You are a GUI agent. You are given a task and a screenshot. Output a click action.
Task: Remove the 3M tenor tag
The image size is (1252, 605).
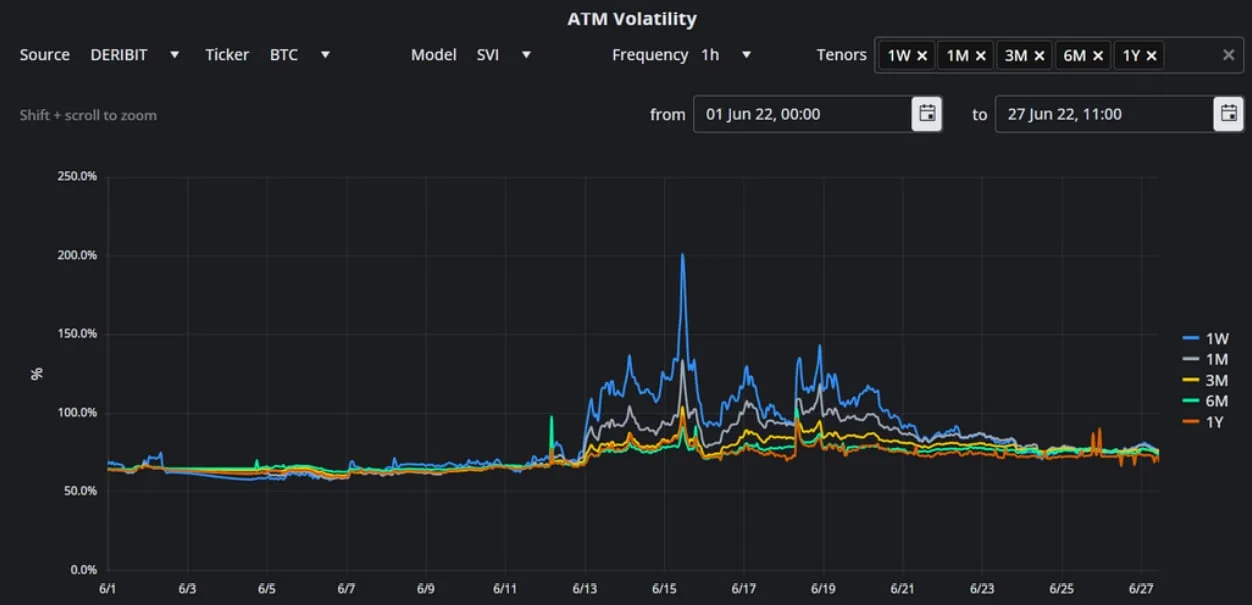1039,56
